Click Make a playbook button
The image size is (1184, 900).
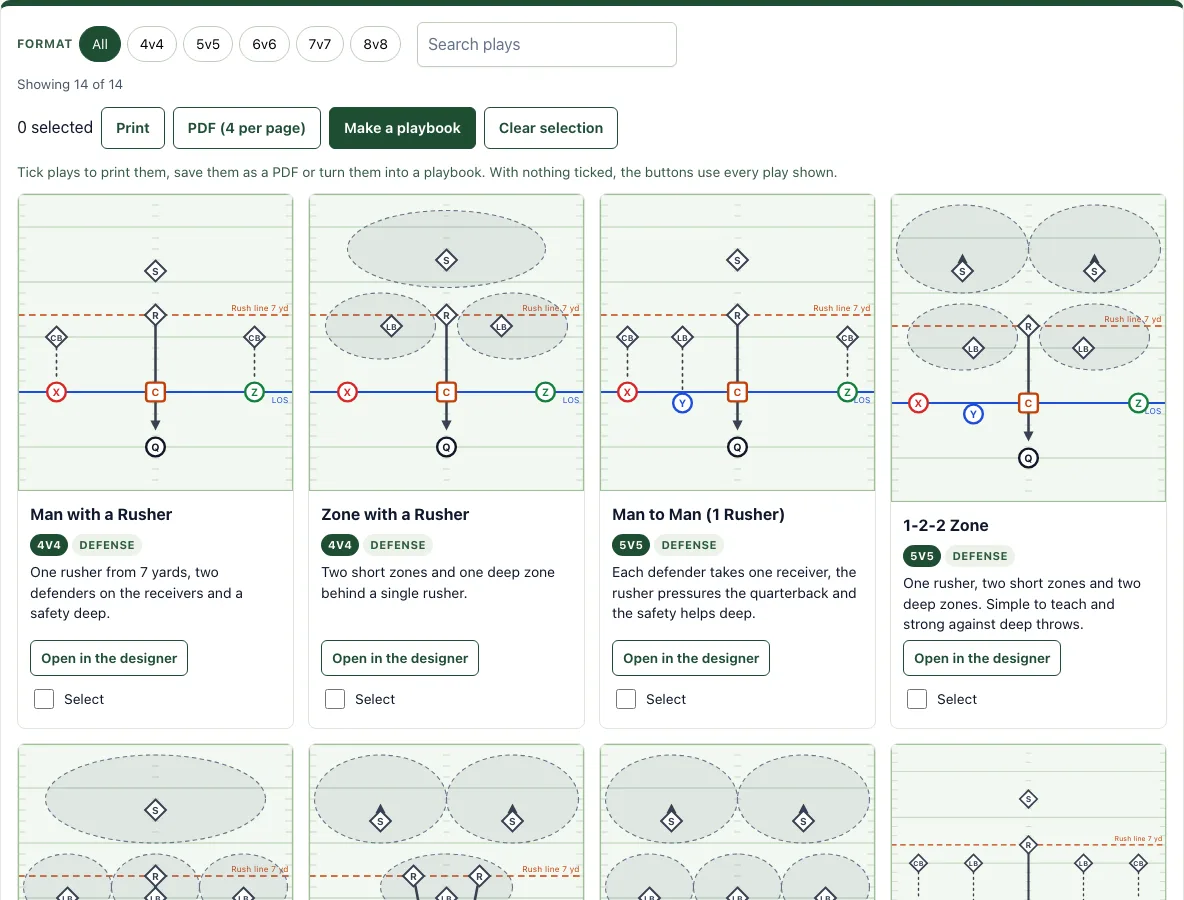pyautogui.click(x=402, y=128)
